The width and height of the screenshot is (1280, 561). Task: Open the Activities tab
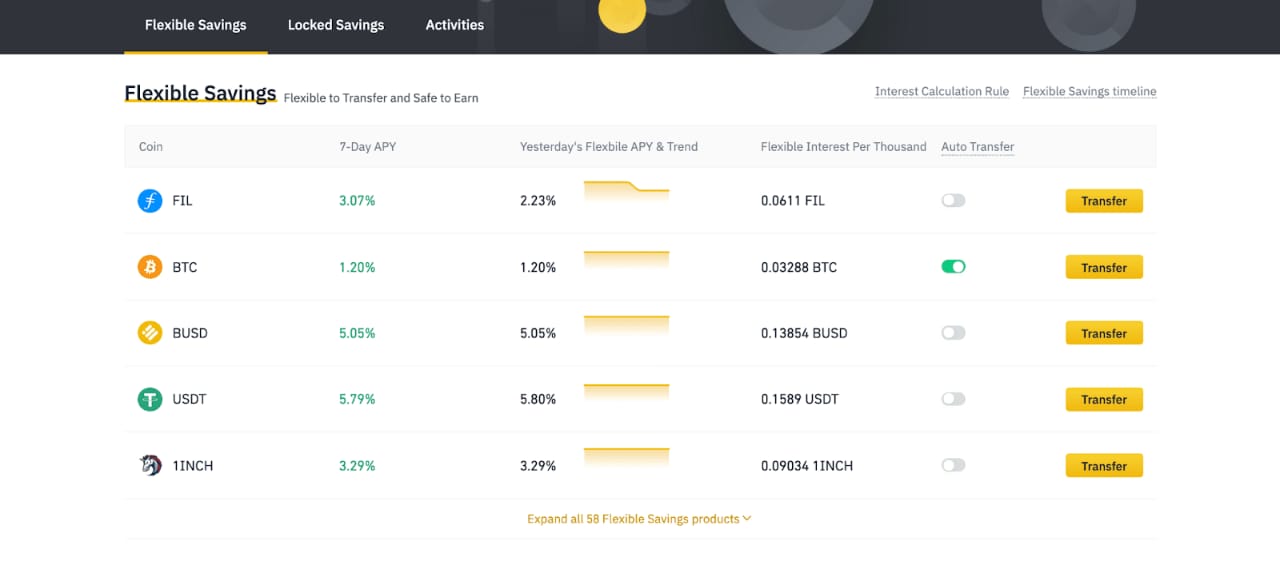(x=454, y=25)
